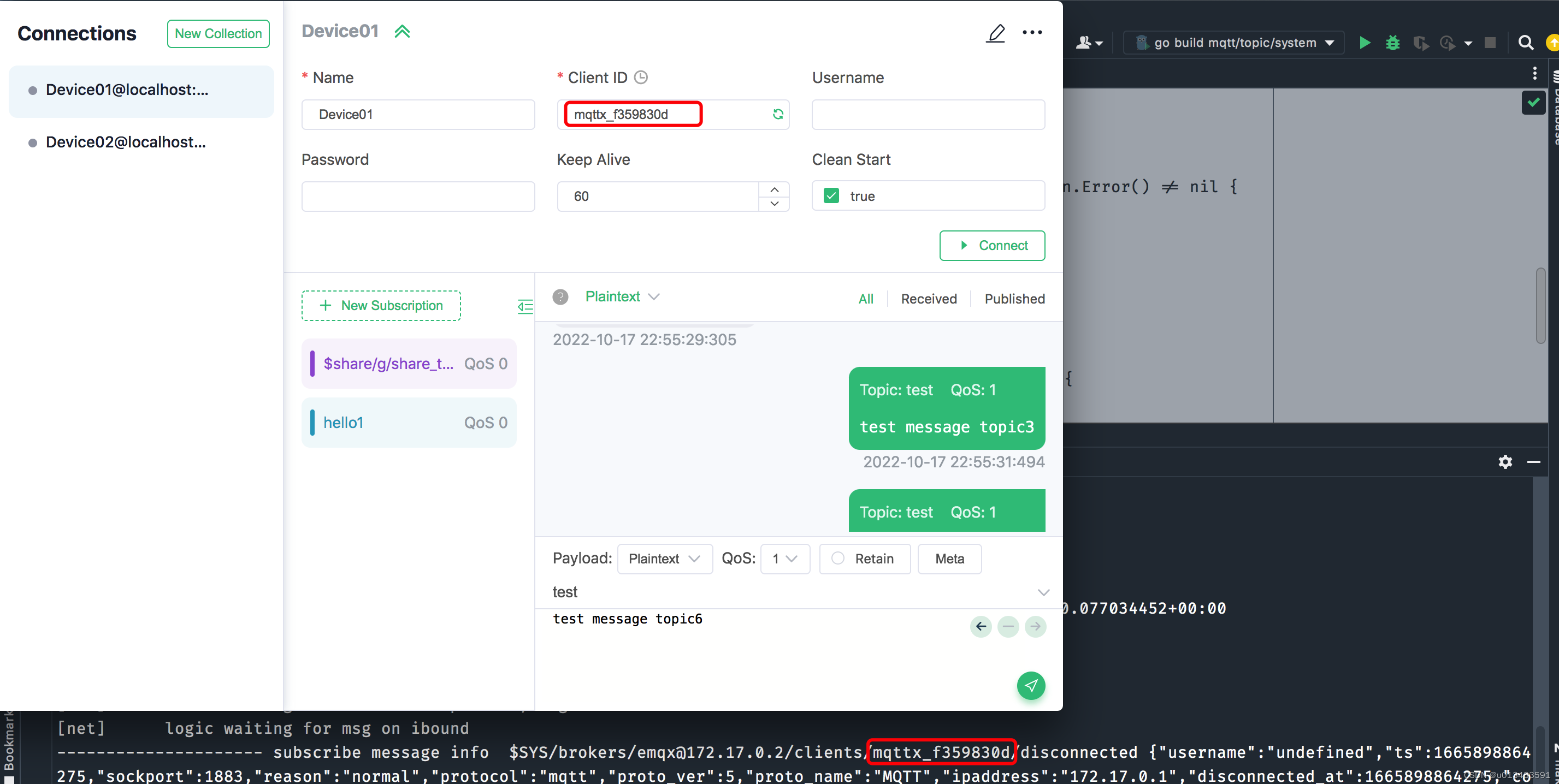The width and height of the screenshot is (1559, 784).
Task: Open IDE profiler dropdown arrow
Action: [x=1468, y=44]
